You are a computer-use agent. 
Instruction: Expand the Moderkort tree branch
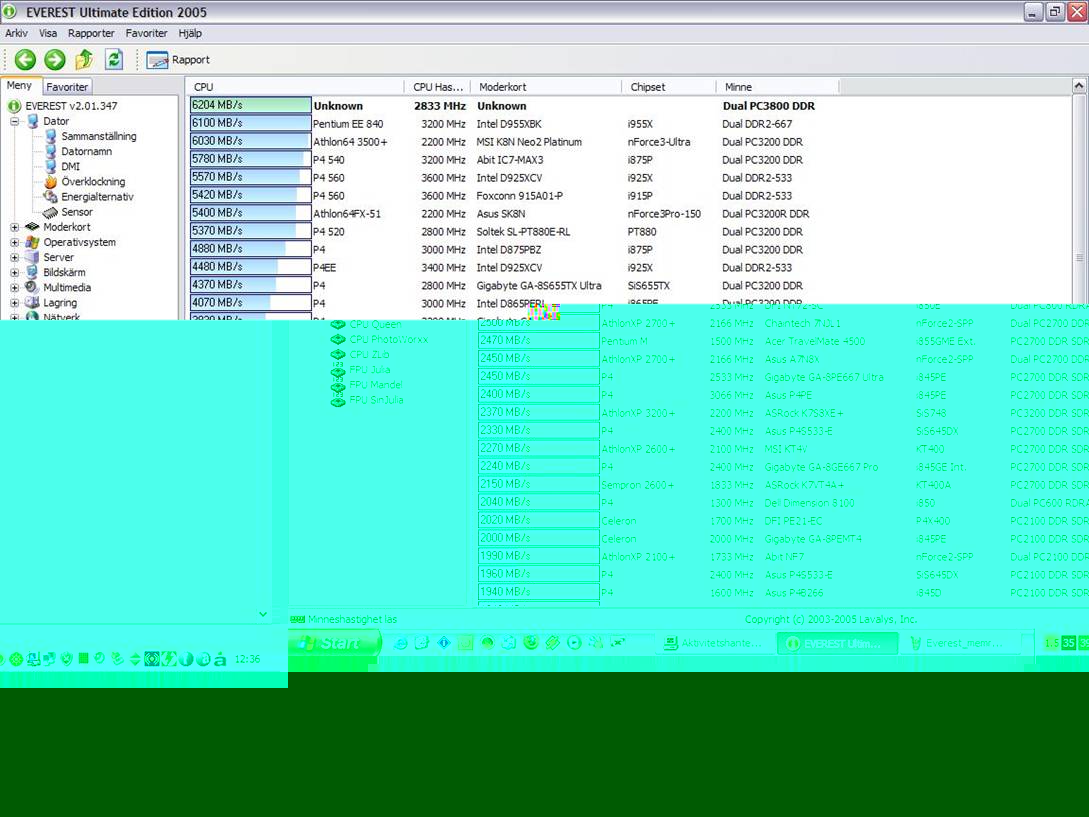(x=15, y=226)
